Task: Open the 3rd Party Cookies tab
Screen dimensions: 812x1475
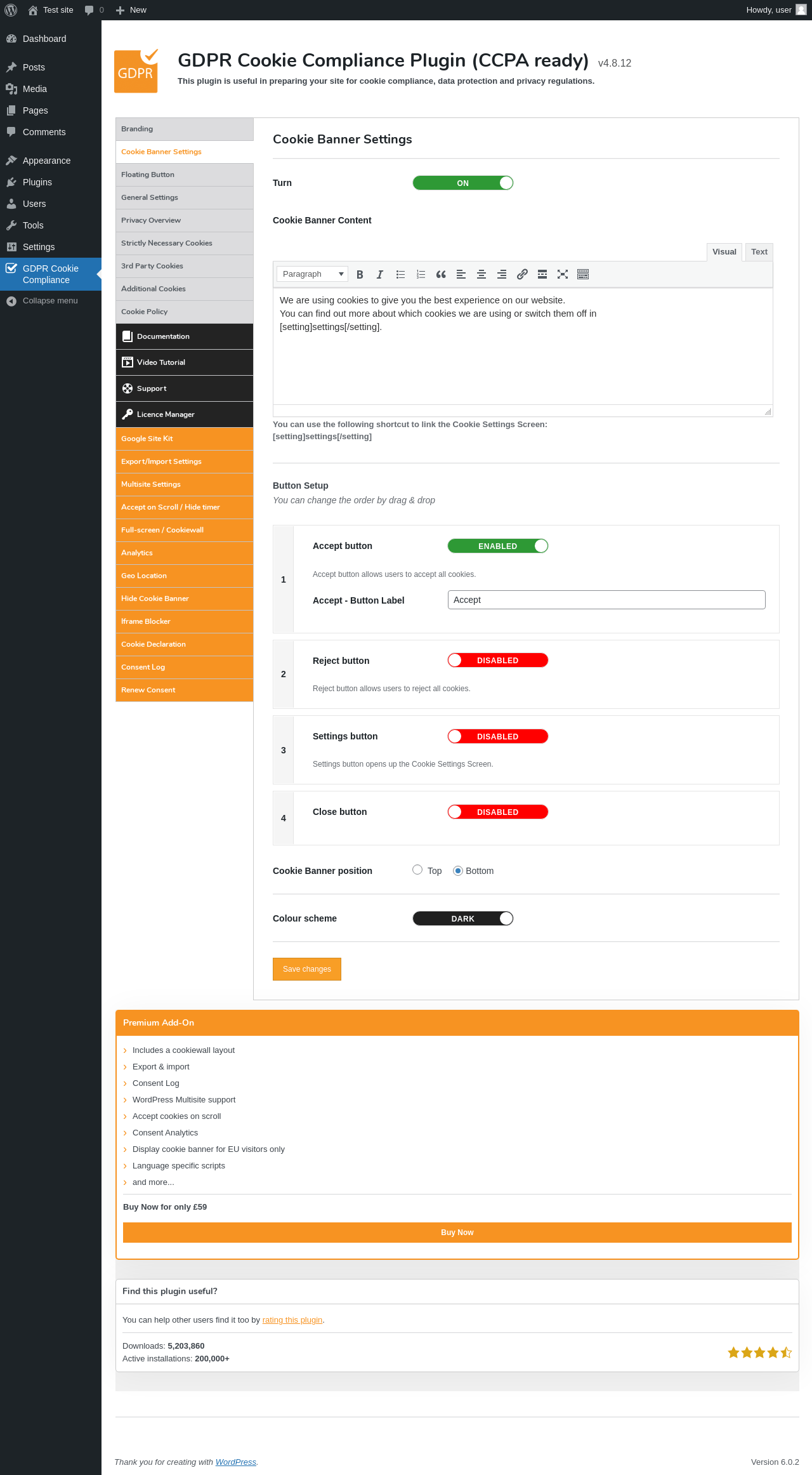Action: coord(185,266)
